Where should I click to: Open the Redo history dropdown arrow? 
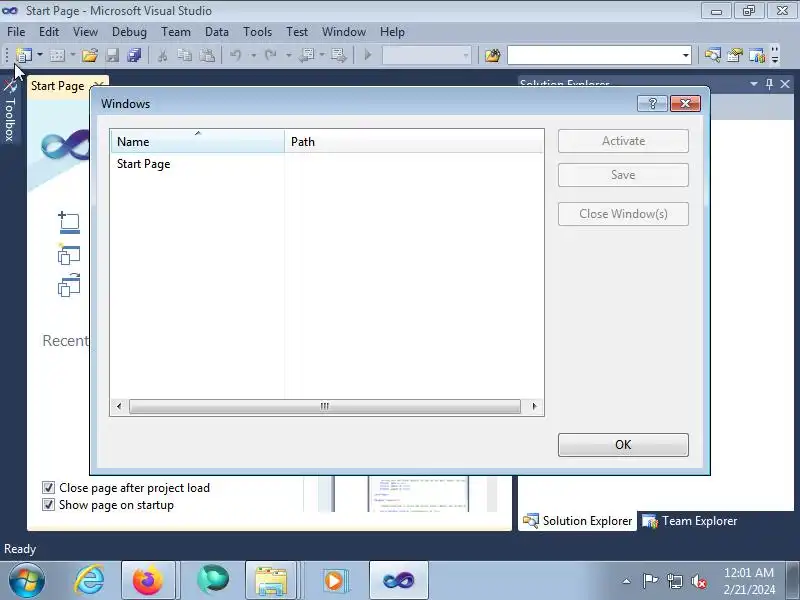[x=288, y=55]
